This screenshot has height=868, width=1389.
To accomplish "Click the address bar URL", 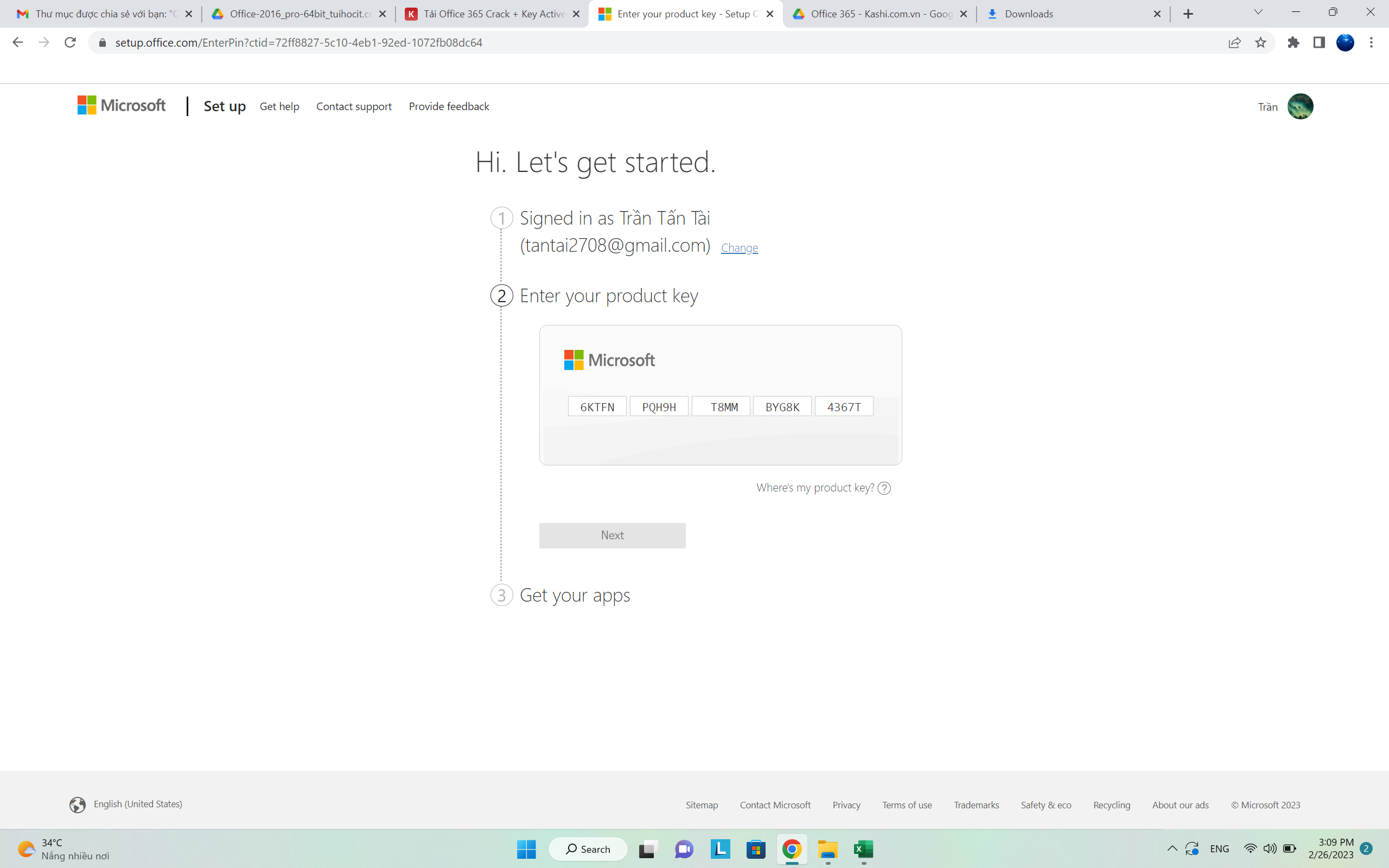I will [x=298, y=42].
